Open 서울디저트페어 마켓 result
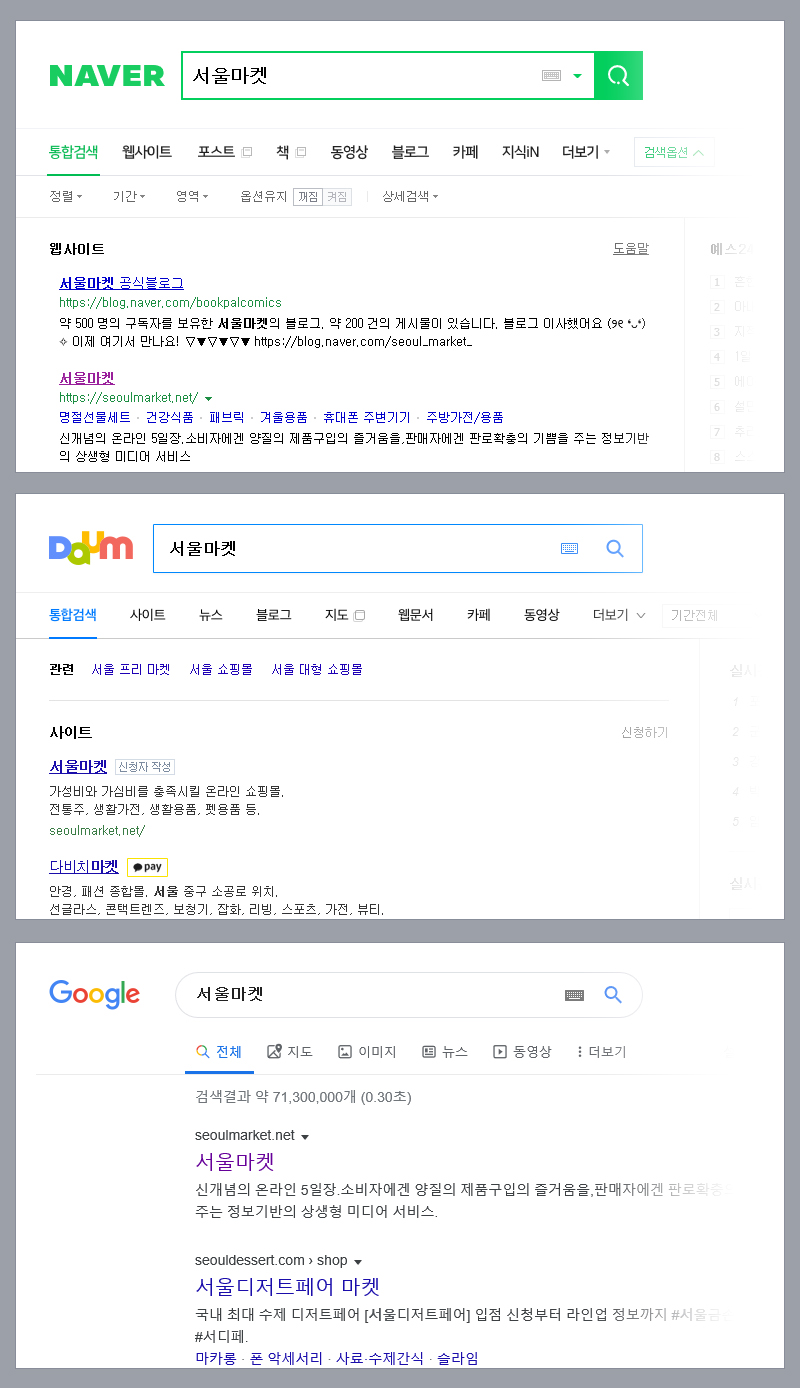 coord(288,1287)
